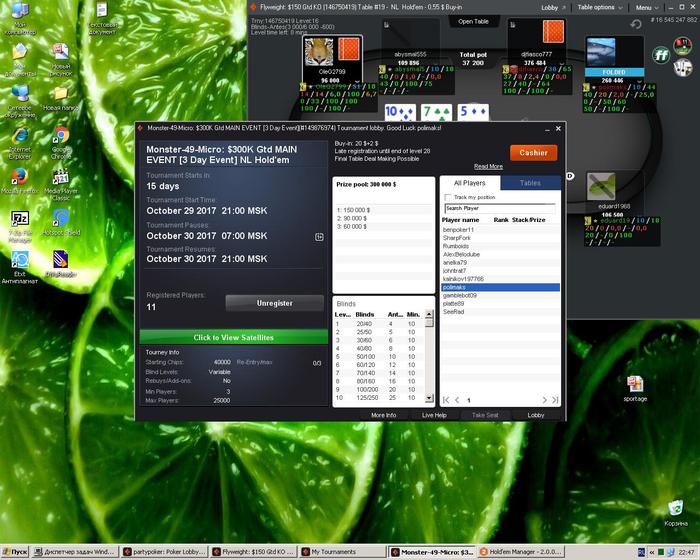Expand the tournament schedule details icon

319,237
